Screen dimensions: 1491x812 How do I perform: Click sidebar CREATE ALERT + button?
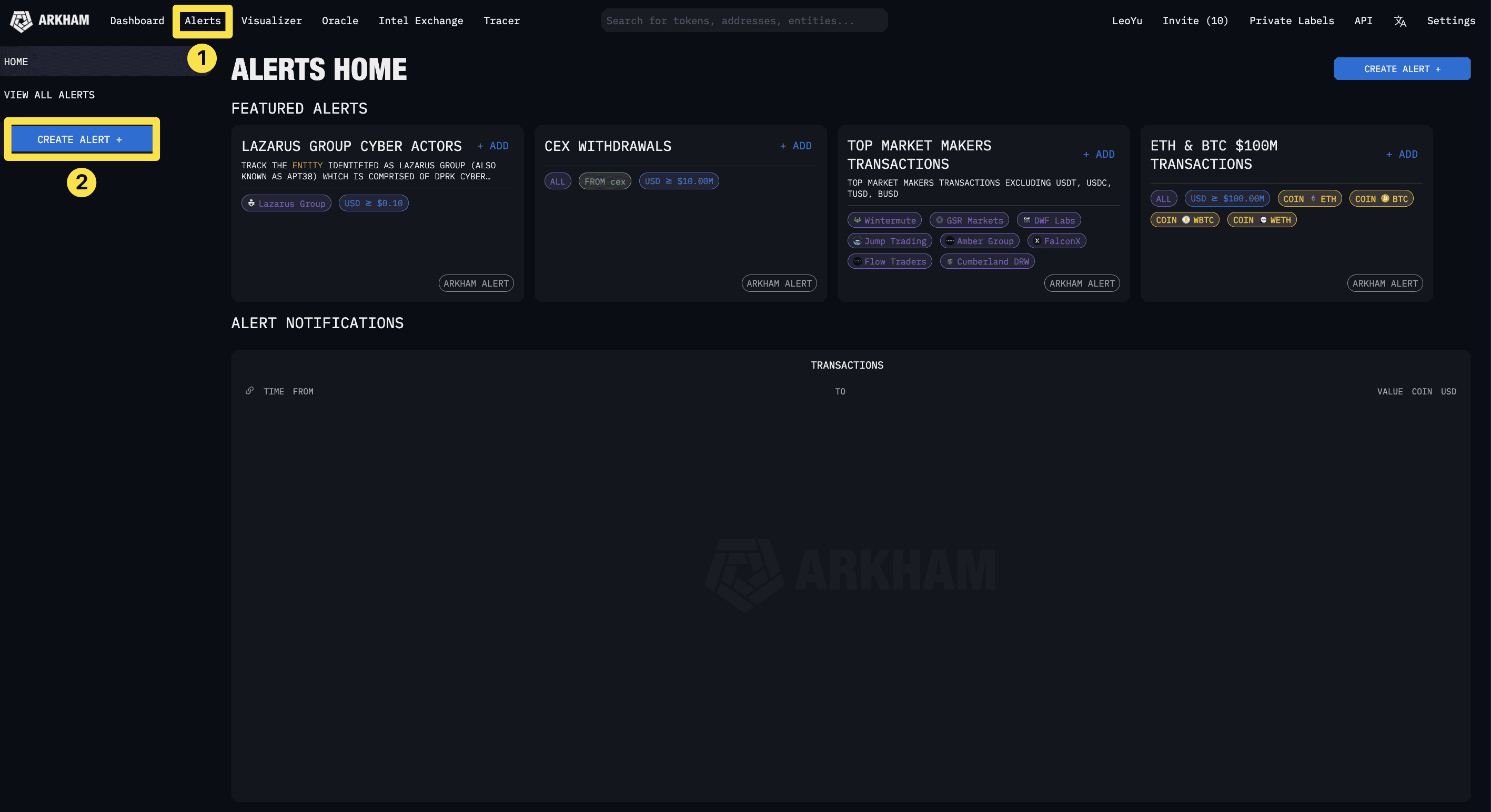pyautogui.click(x=82, y=139)
